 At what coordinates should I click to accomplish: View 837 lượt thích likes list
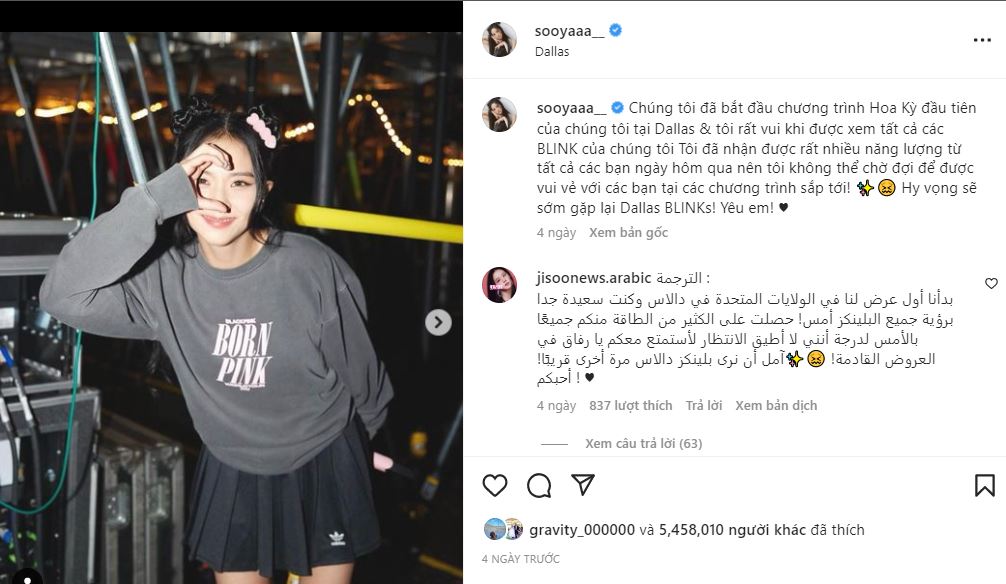631,406
